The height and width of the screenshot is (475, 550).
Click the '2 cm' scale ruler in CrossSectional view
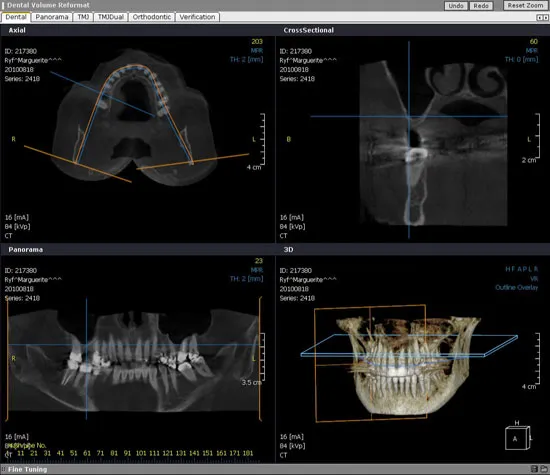(x=537, y=135)
